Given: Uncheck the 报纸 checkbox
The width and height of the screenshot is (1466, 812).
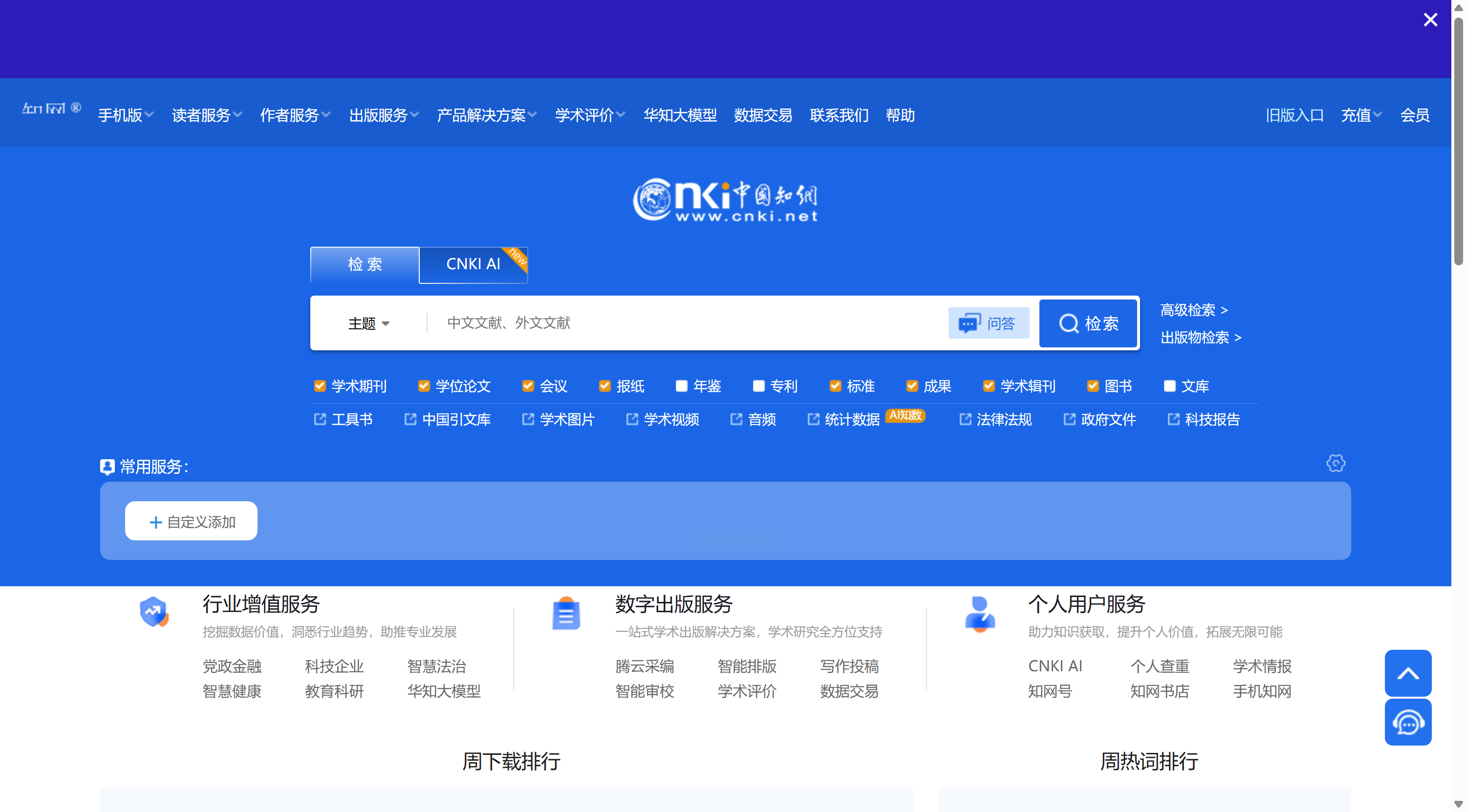Looking at the screenshot, I should click(x=605, y=386).
